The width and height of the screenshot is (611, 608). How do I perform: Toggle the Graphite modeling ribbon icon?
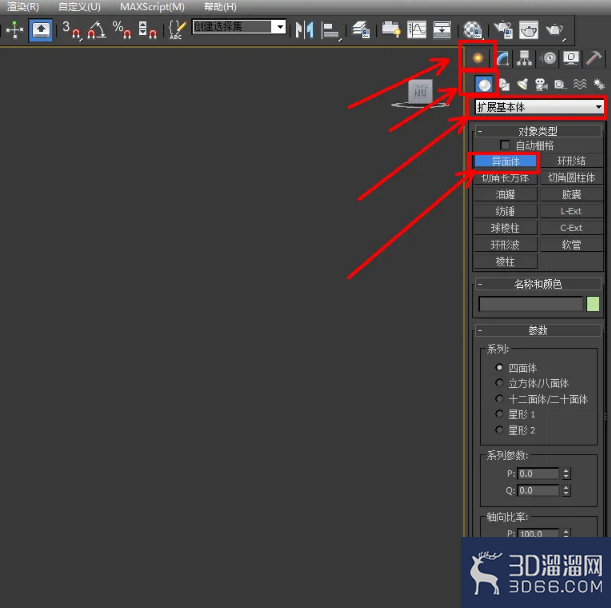(391, 30)
